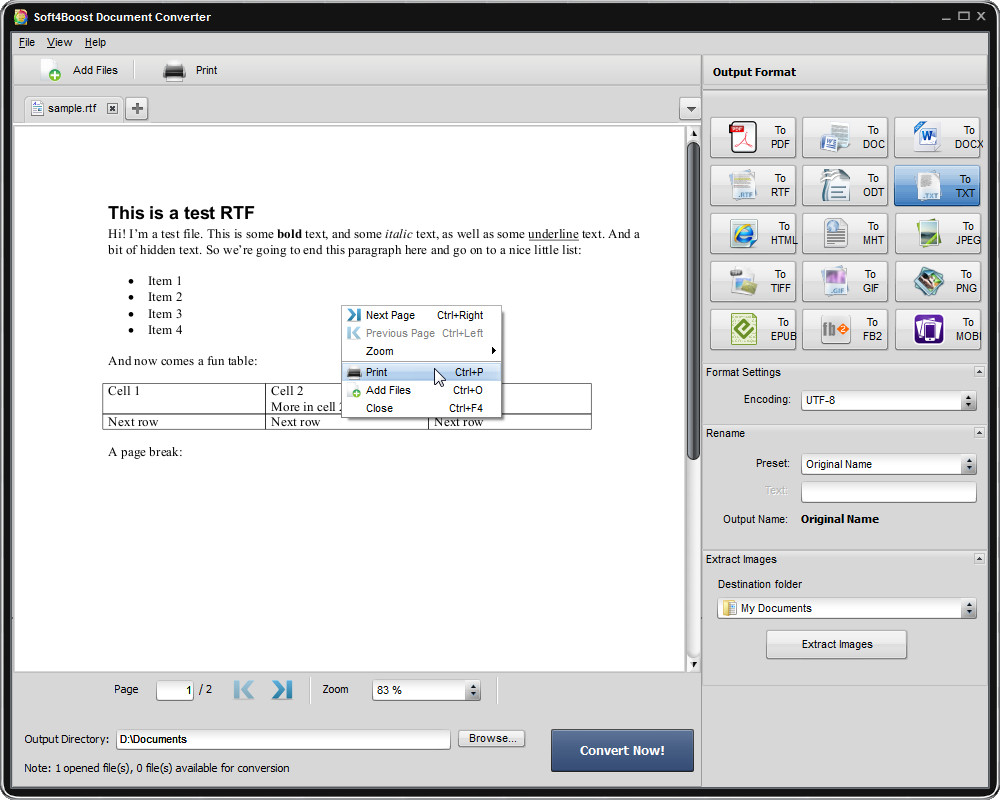The image size is (1000, 800).
Task: Select the To JPEG output format
Action: tap(938, 233)
